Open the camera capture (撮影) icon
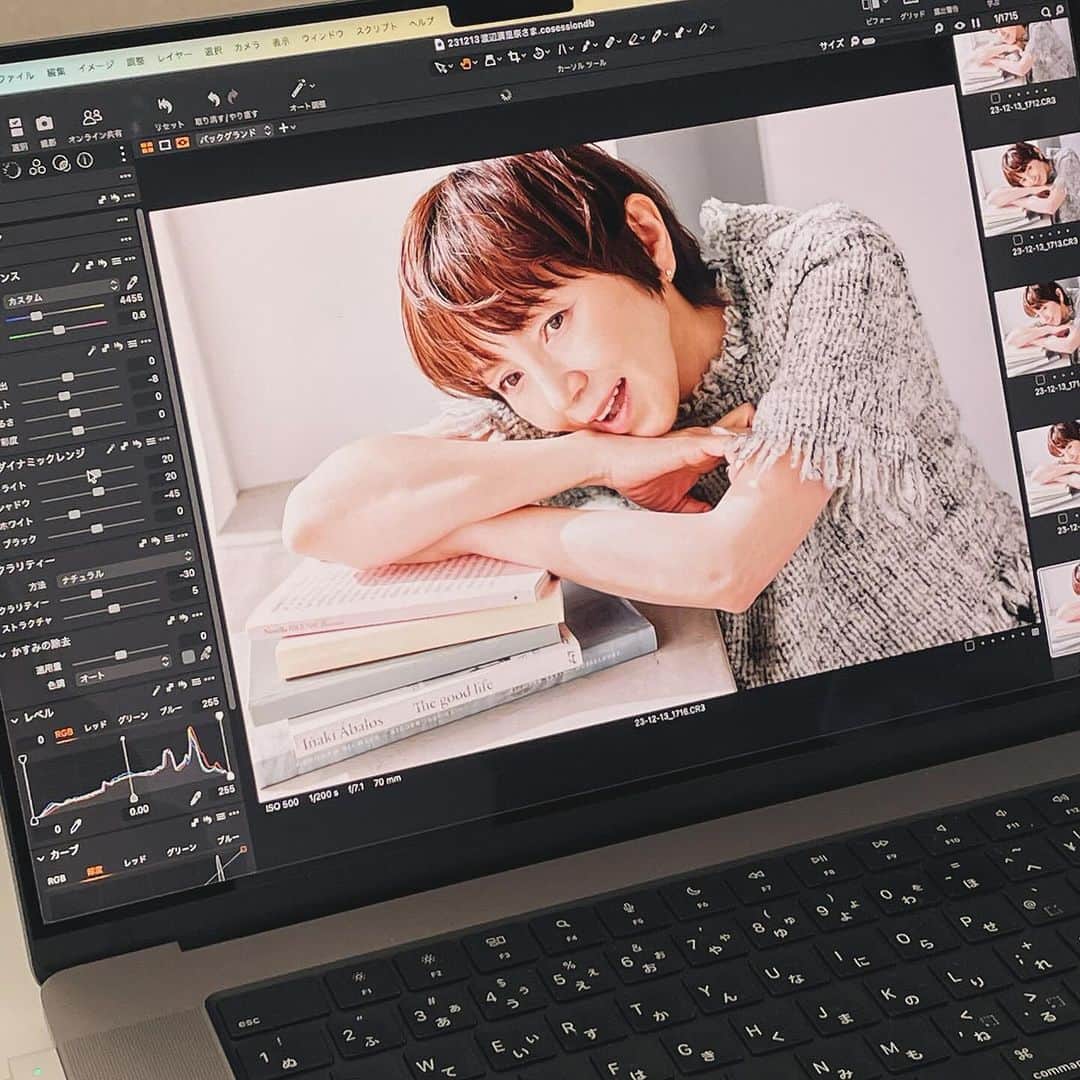Image resolution: width=1080 pixels, height=1080 pixels. 45,124
